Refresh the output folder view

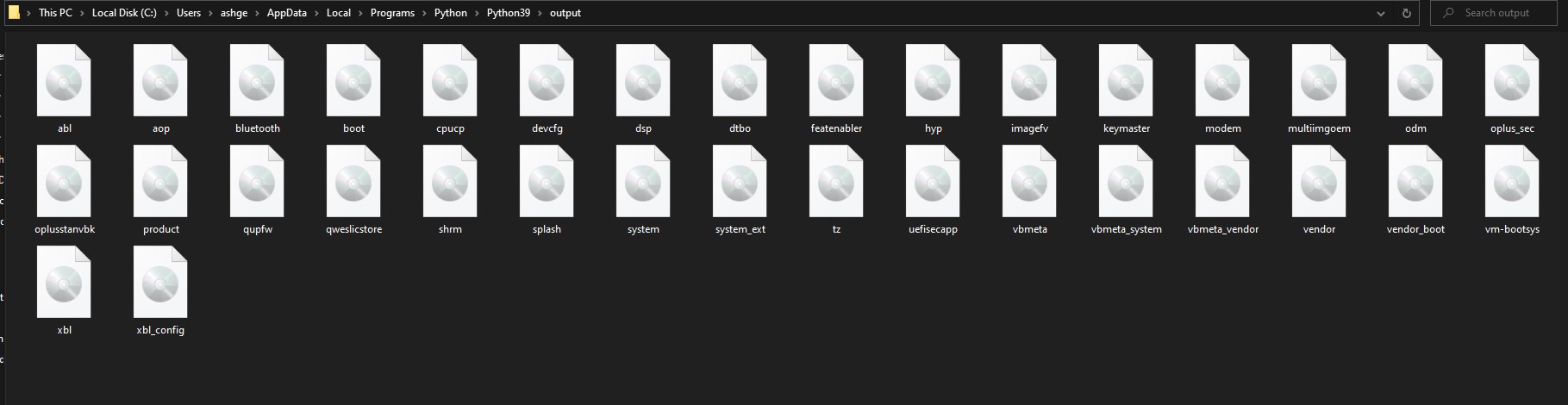pyautogui.click(x=1407, y=13)
